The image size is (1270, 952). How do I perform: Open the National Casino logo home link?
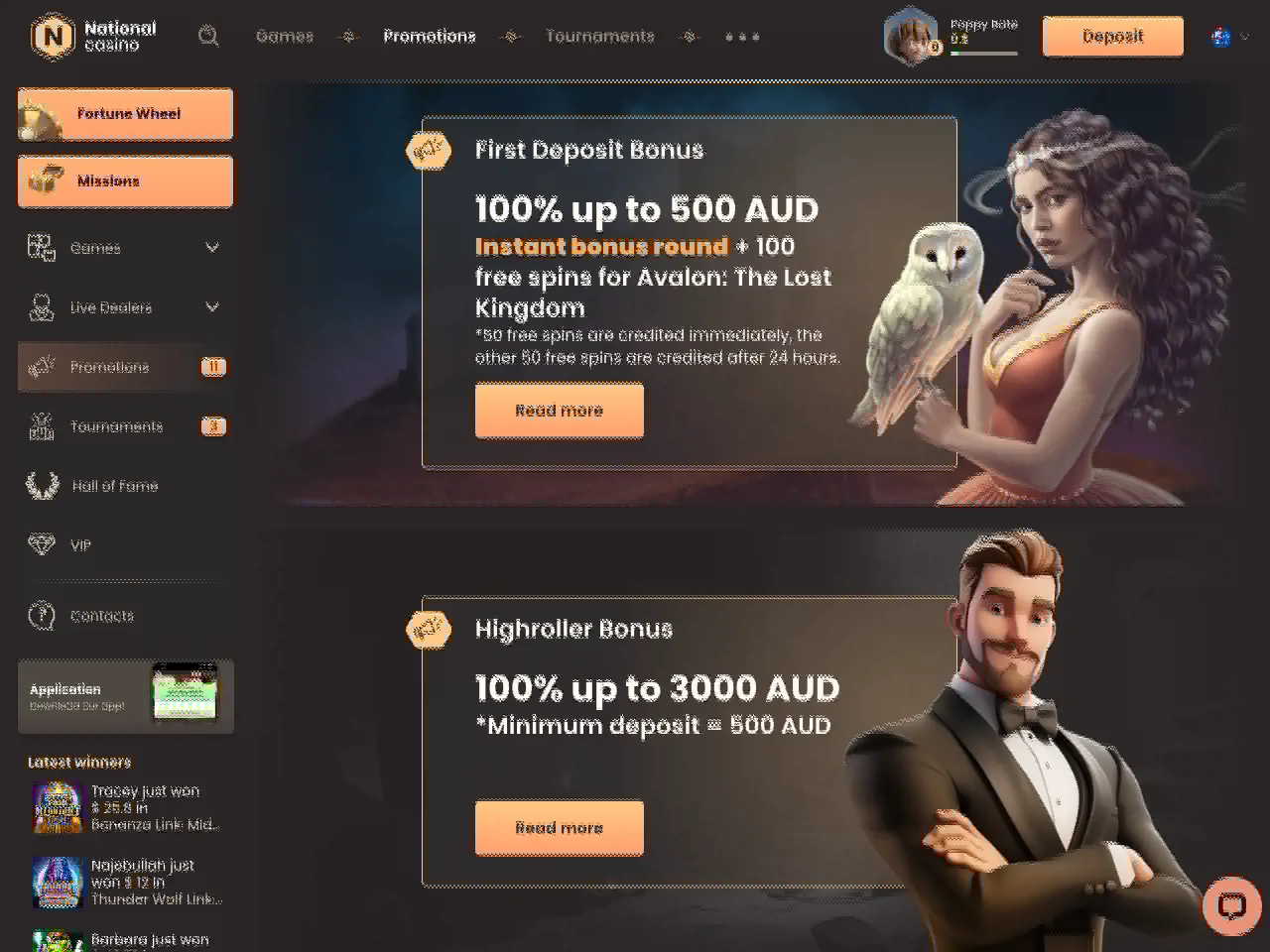(x=94, y=37)
